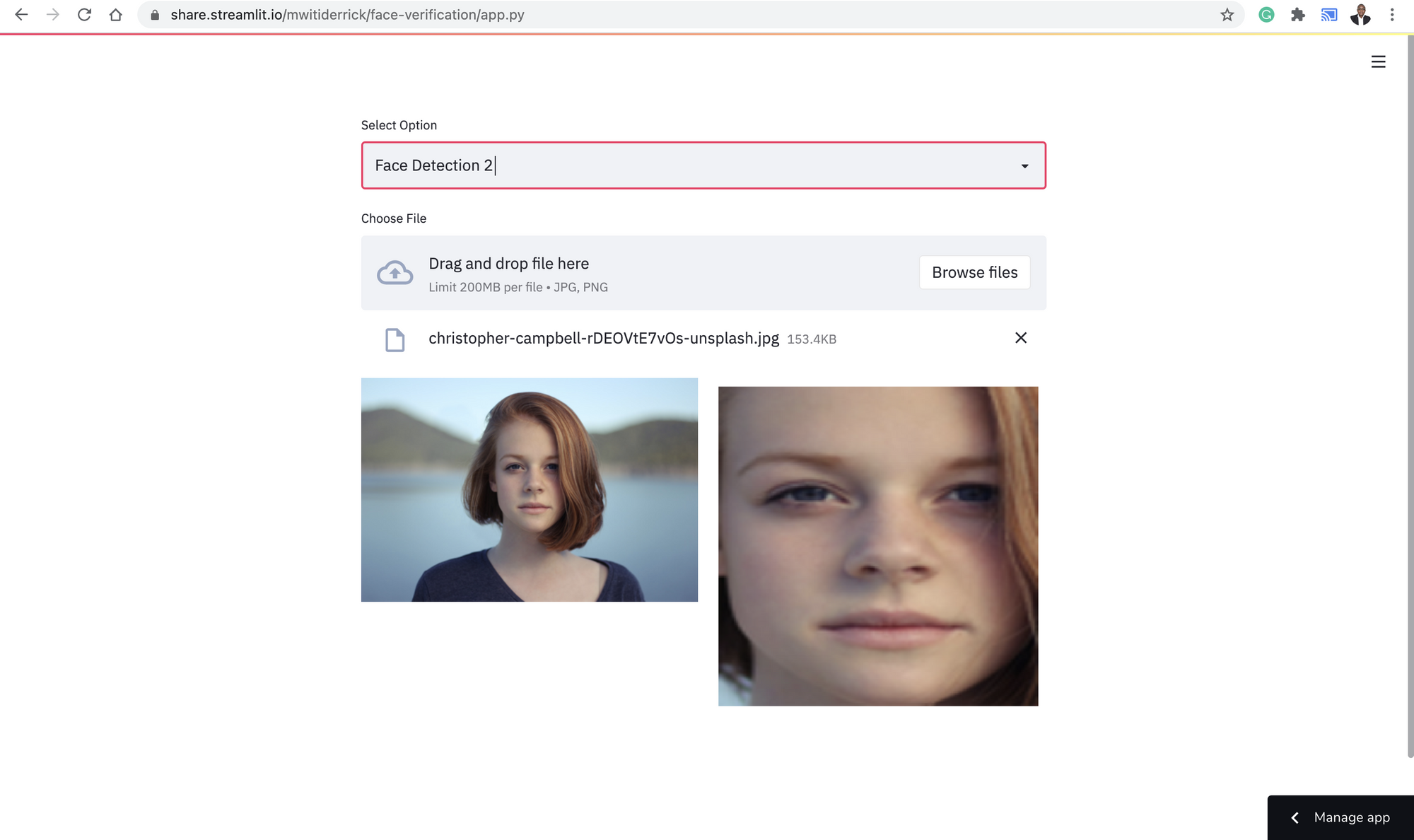Open the Chrome profile avatar
This screenshot has height=840, width=1414.
(1360, 15)
